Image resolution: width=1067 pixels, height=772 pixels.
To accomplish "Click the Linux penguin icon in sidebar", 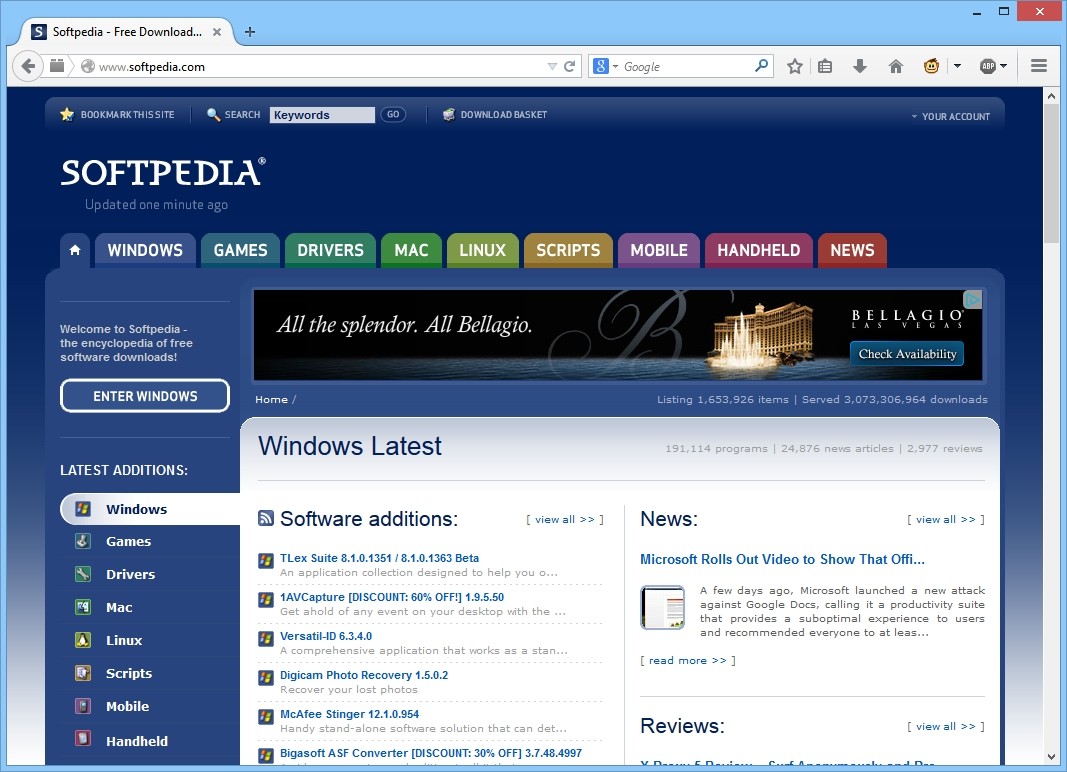I will pos(83,640).
